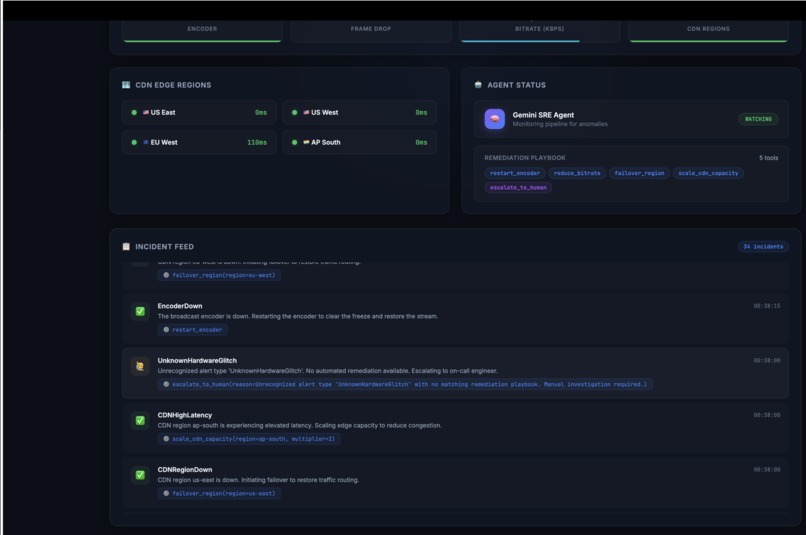
Task: Click the restart_encoder action chip in EncoderDown
Action: 193,330
